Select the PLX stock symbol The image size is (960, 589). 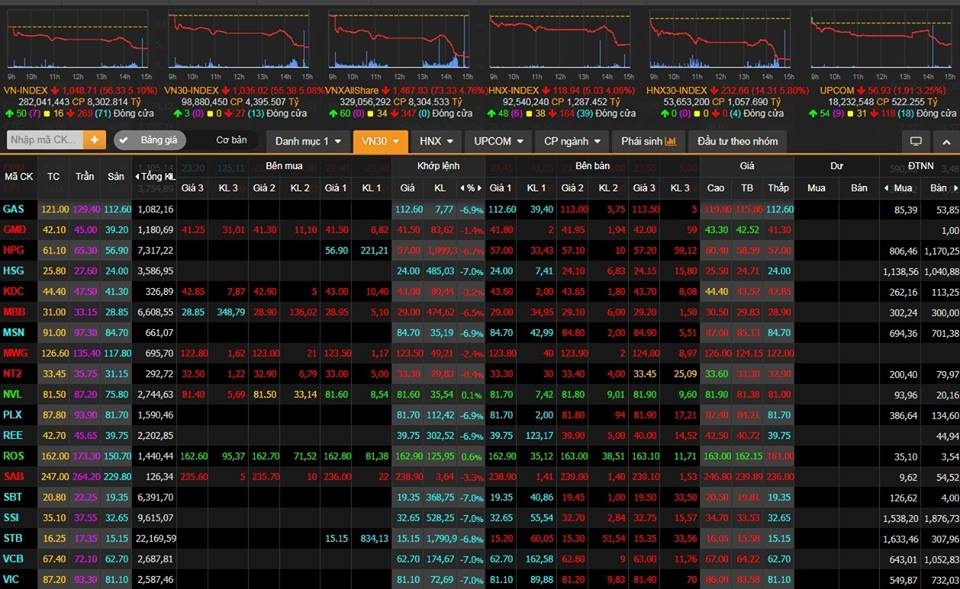click(x=12, y=415)
